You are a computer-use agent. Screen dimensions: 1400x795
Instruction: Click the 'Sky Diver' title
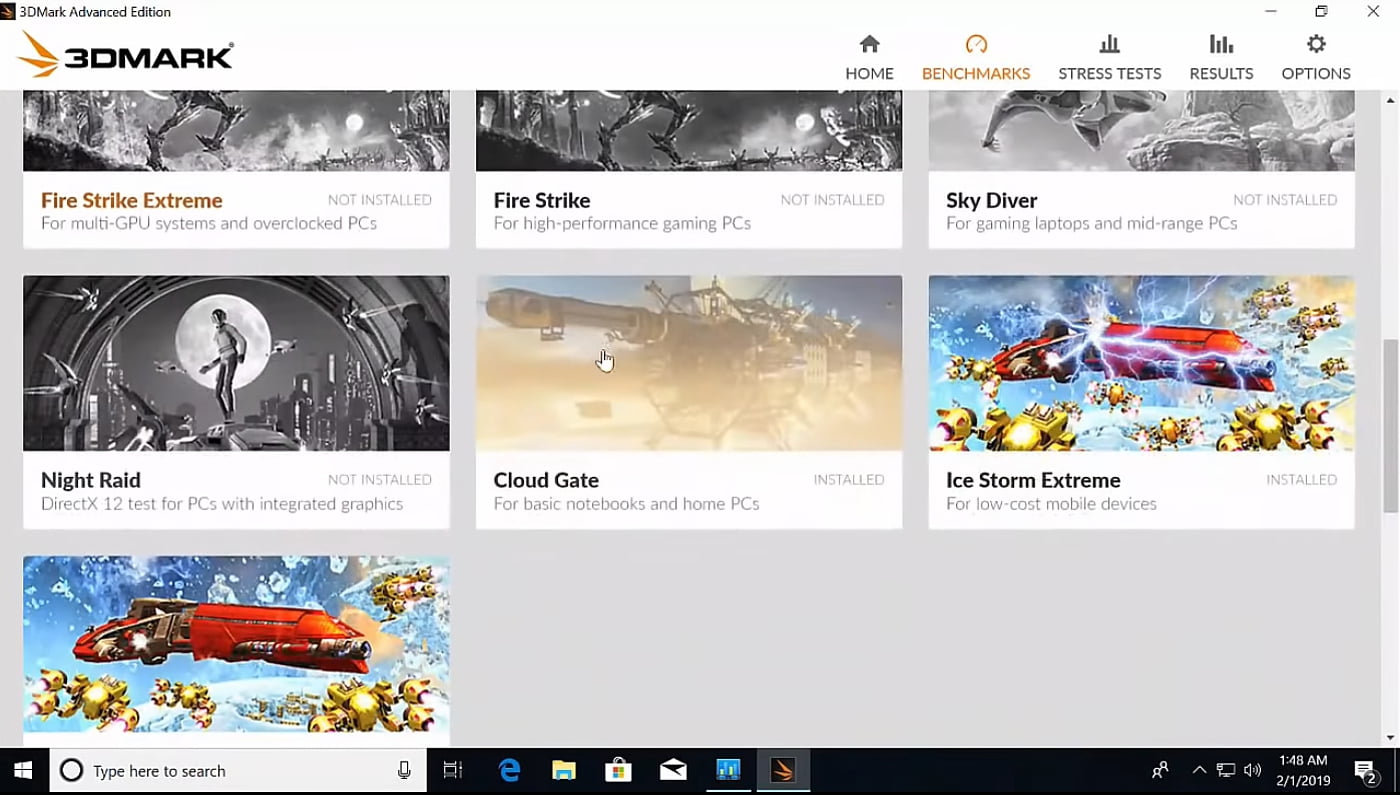pyautogui.click(x=991, y=200)
